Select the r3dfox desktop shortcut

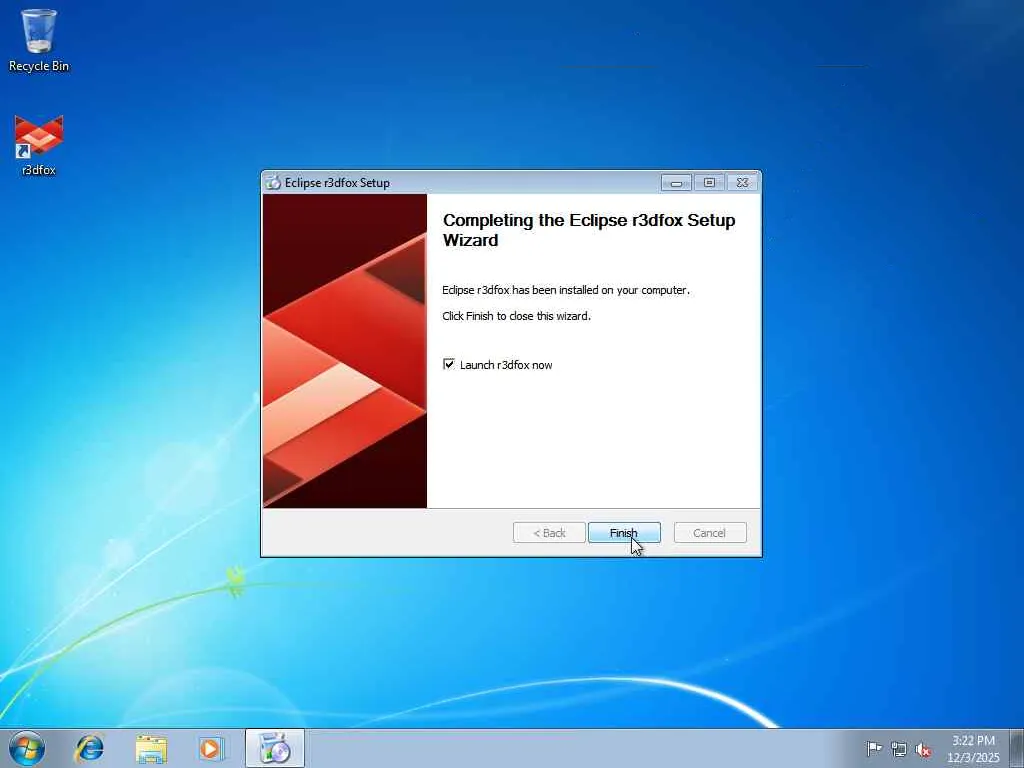[x=39, y=145]
